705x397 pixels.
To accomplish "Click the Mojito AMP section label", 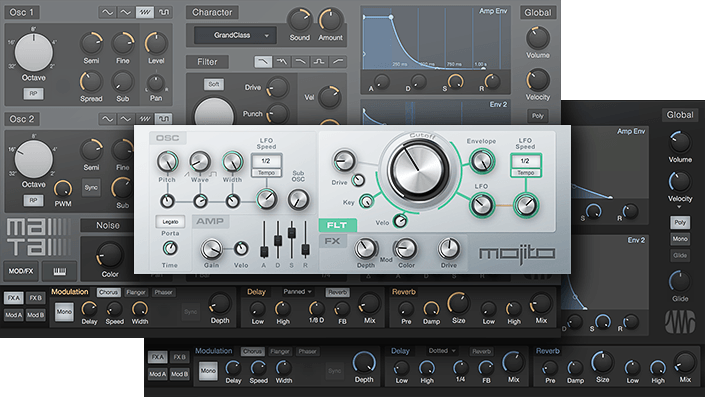I will coord(210,221).
